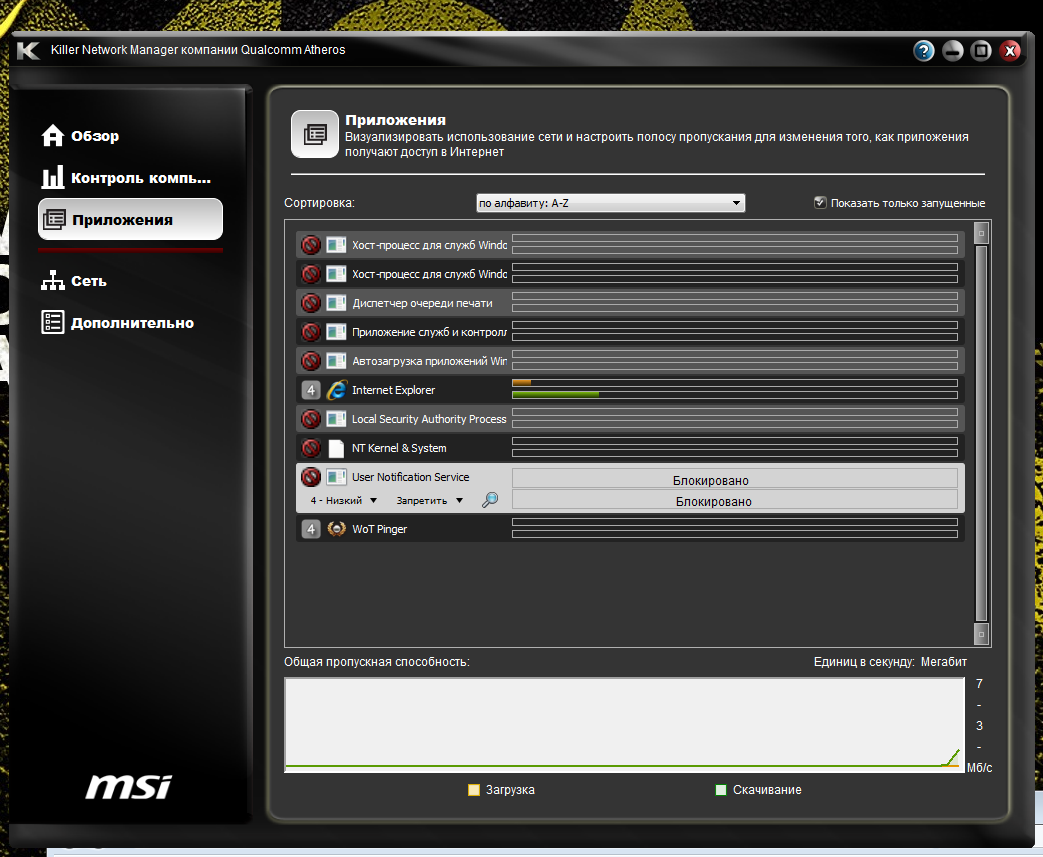
Task: Minimize the Killer Network Manager window
Action: (953, 51)
